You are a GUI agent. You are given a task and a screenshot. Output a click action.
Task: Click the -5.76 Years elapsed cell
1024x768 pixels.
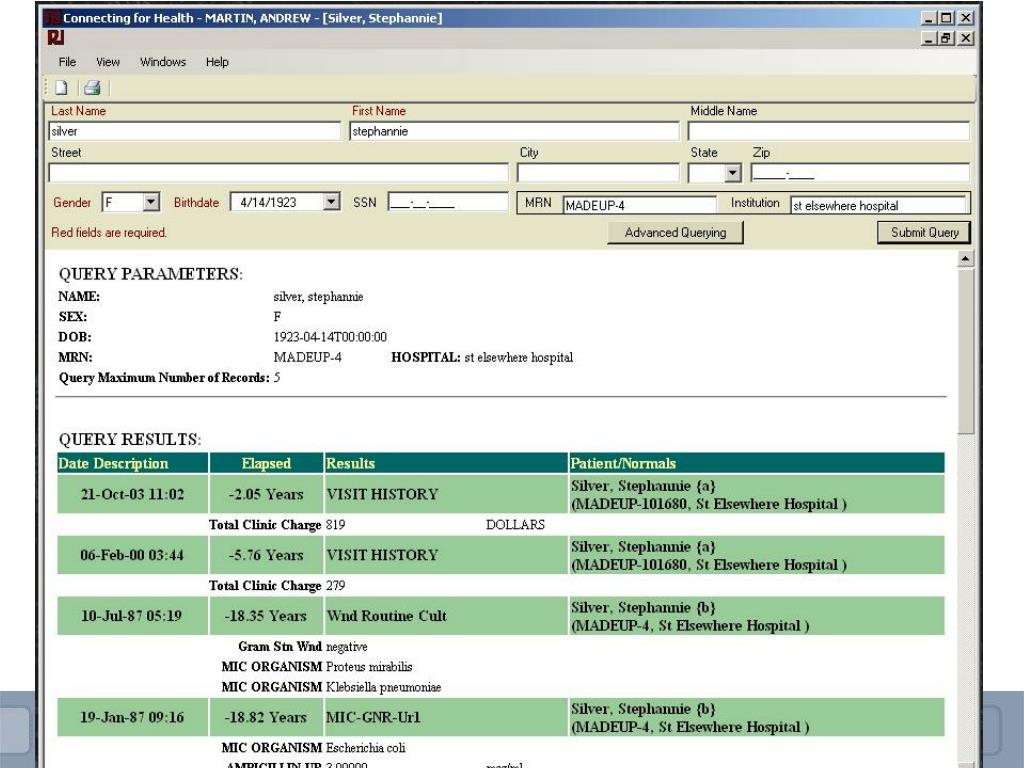(266, 555)
